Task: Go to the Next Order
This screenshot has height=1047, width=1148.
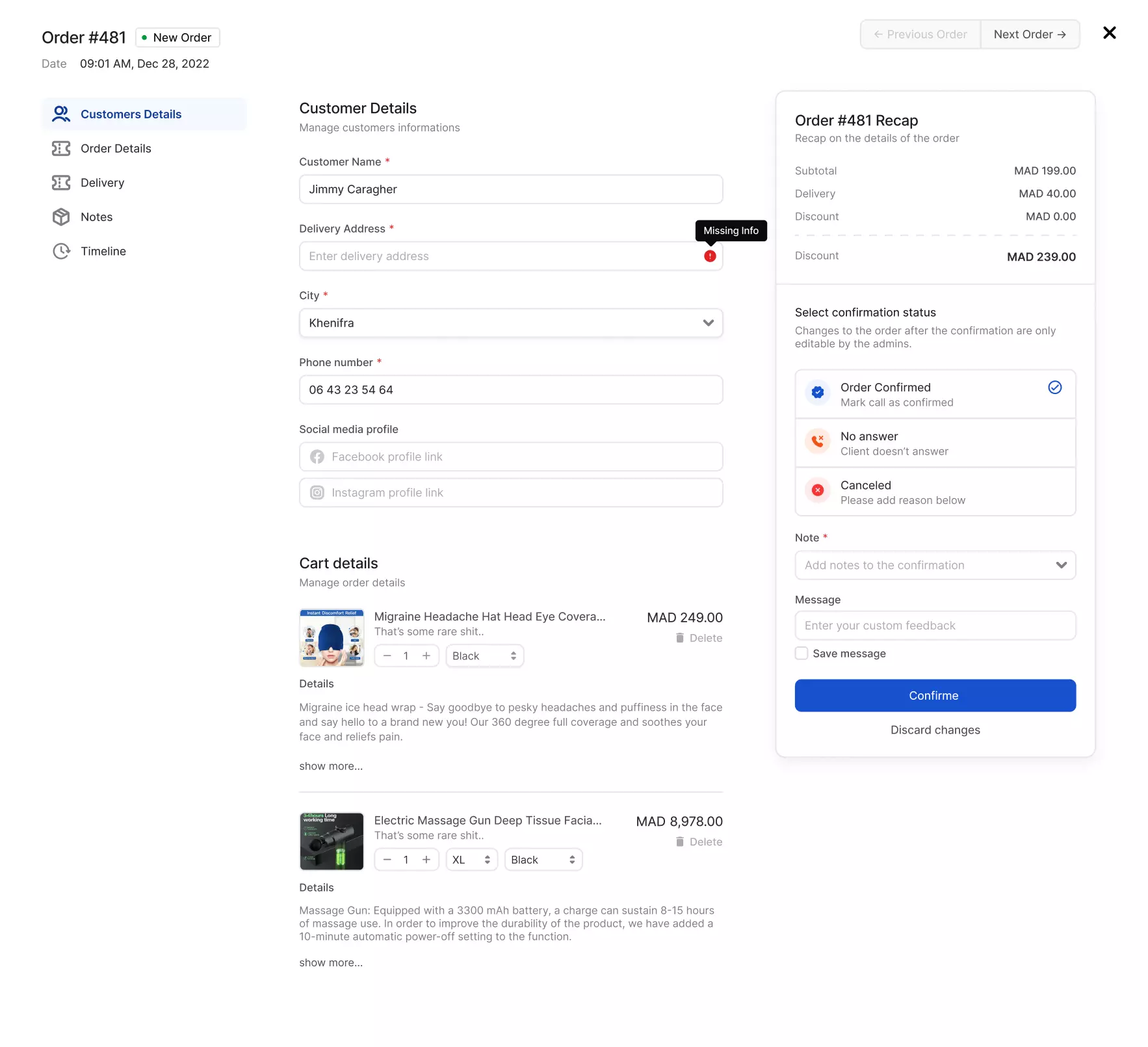Action: coord(1030,34)
